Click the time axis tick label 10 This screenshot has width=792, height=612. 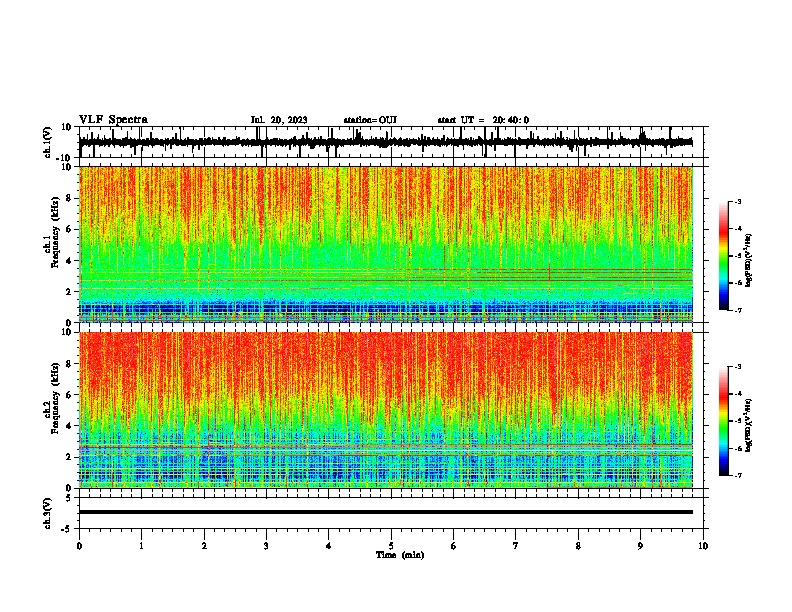(703, 546)
